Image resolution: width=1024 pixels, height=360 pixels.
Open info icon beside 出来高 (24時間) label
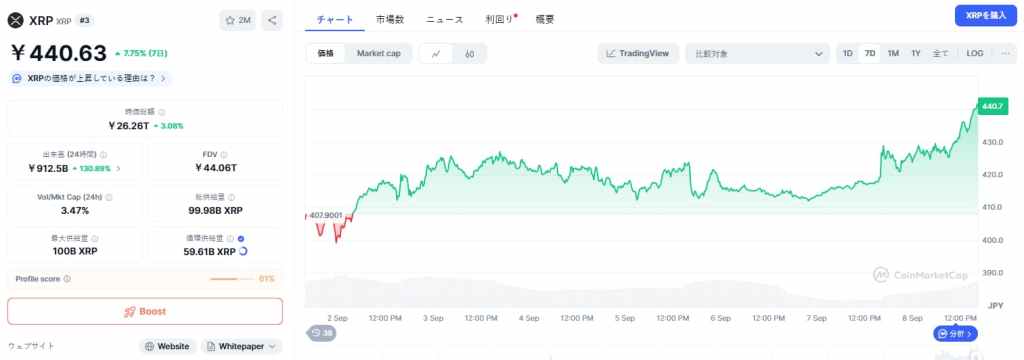pos(103,155)
